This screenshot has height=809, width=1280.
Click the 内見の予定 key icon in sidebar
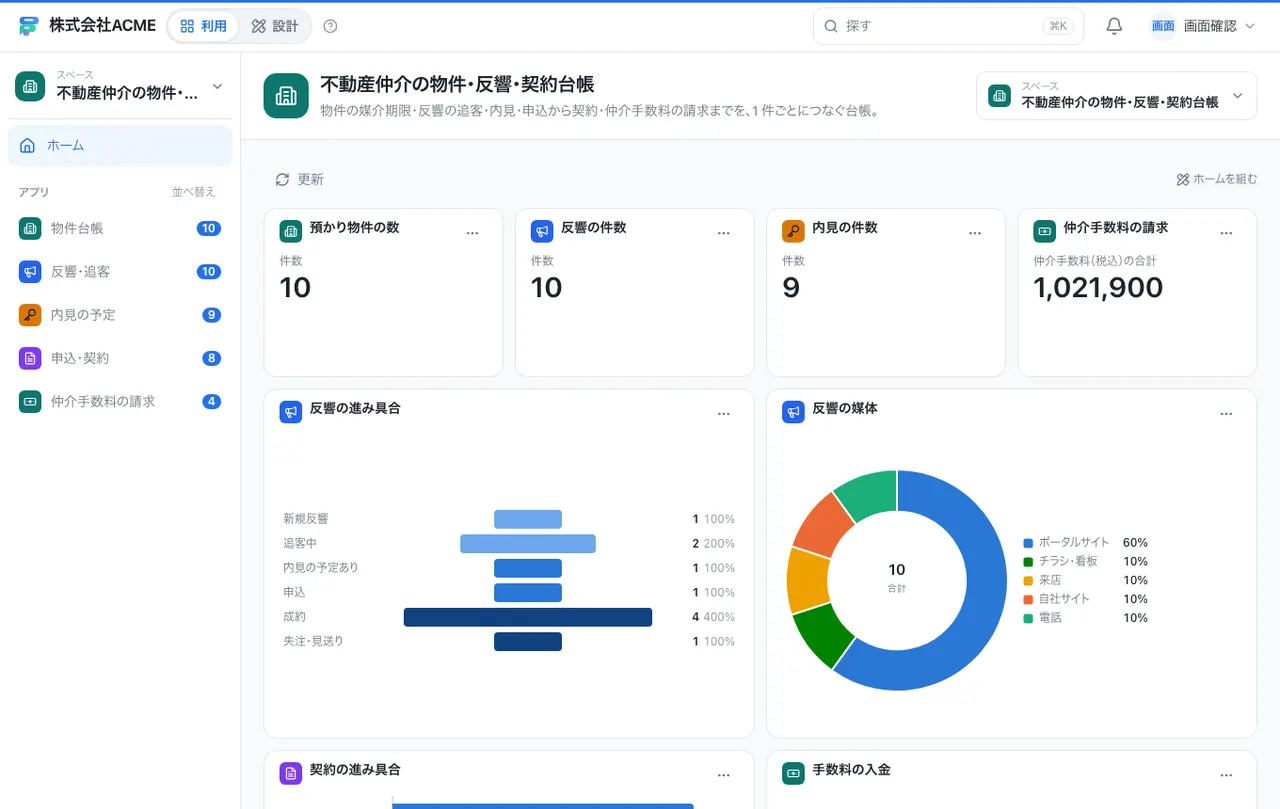[x=30, y=315]
